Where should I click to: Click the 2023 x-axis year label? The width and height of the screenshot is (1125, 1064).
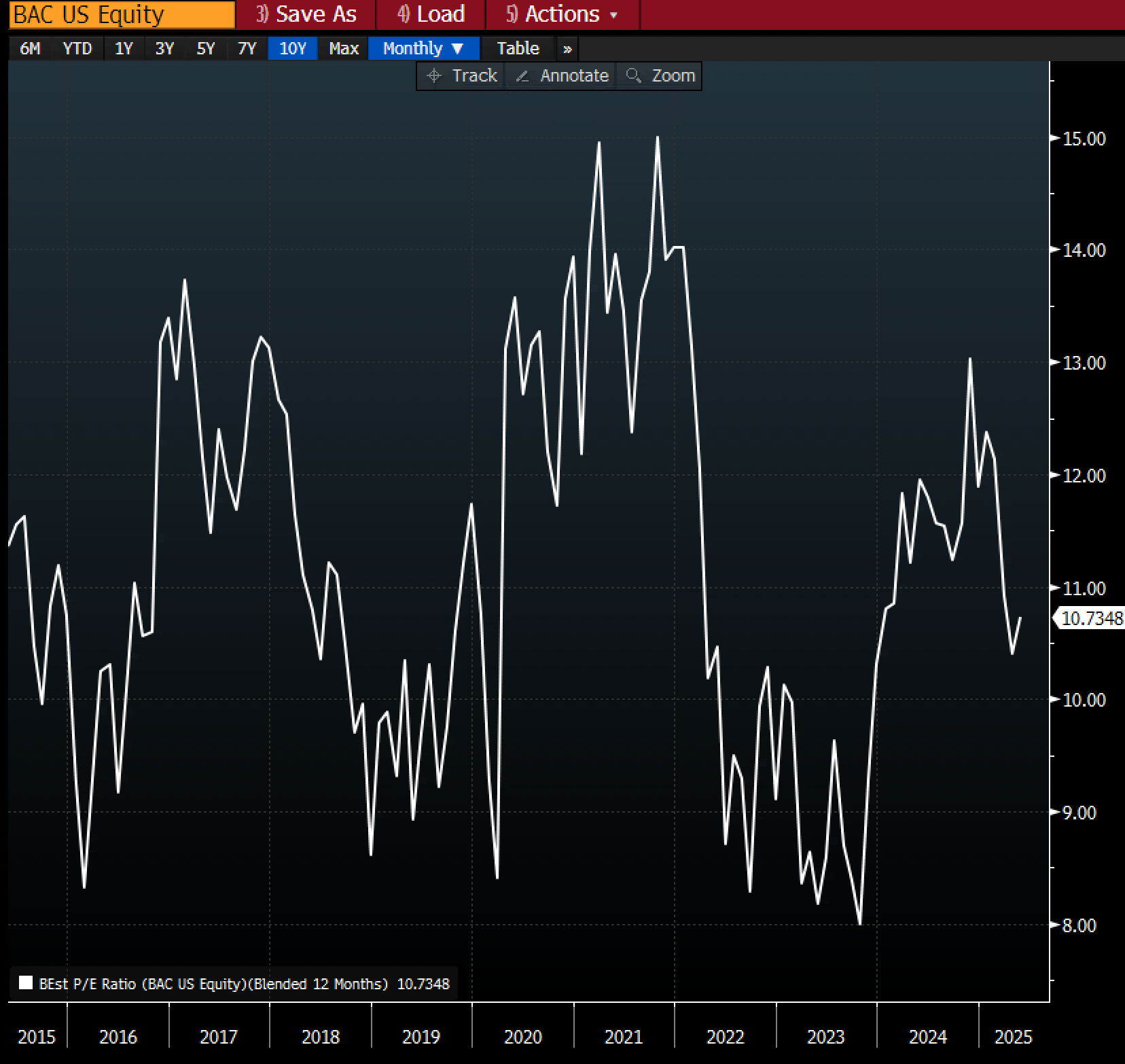point(826,1037)
